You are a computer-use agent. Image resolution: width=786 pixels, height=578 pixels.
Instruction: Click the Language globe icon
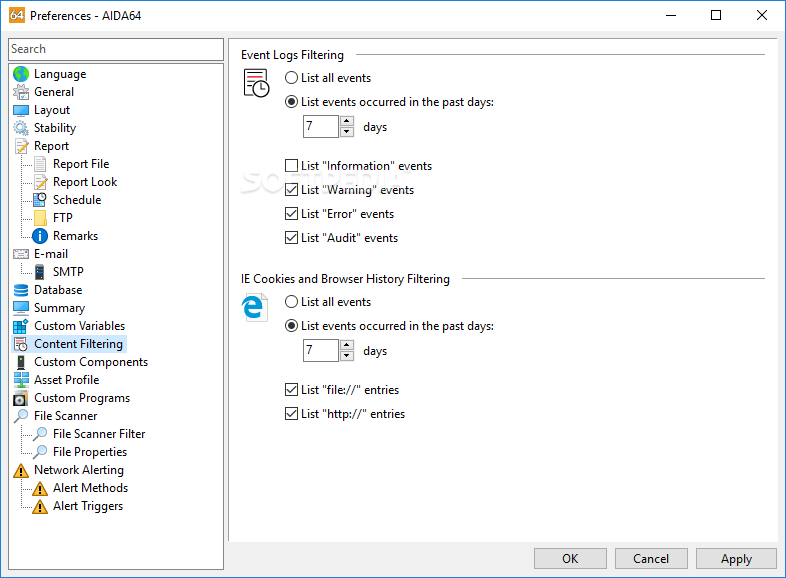point(21,74)
